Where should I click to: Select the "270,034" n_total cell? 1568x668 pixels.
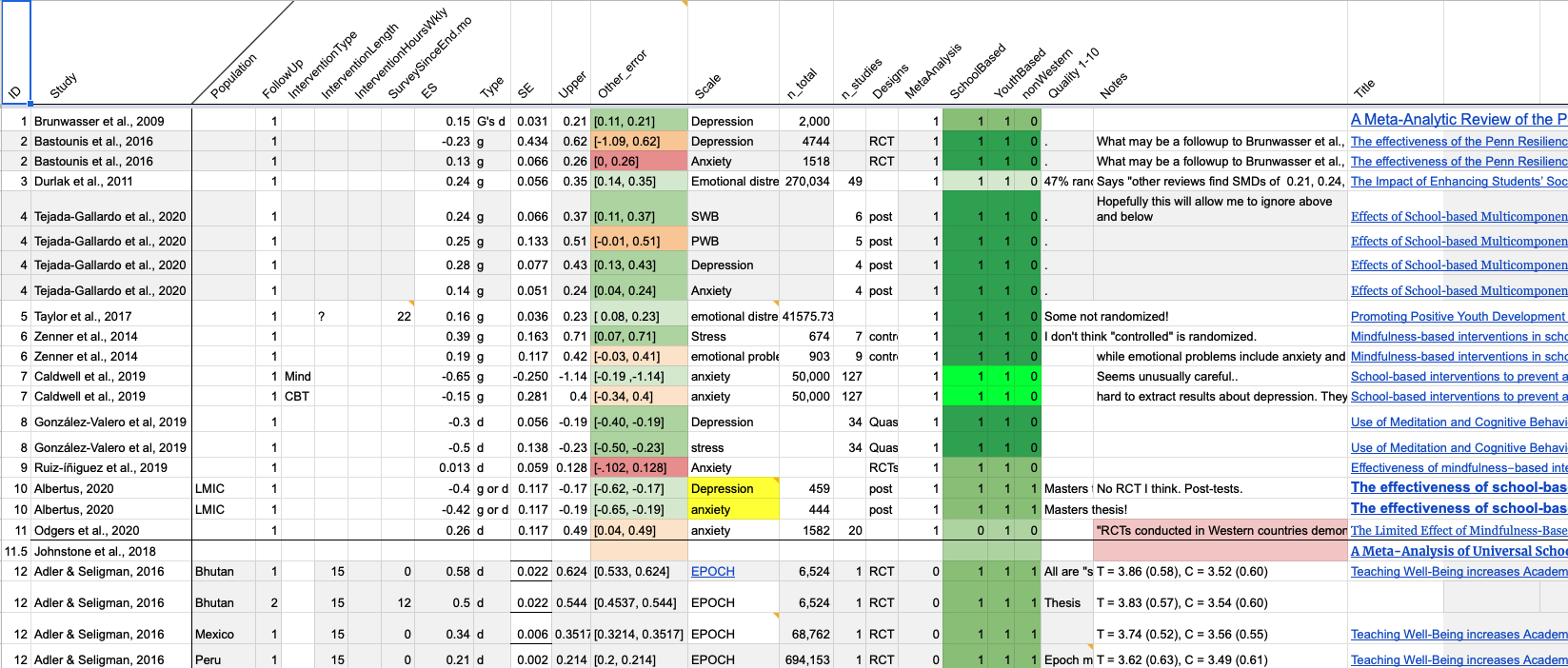tap(806, 181)
